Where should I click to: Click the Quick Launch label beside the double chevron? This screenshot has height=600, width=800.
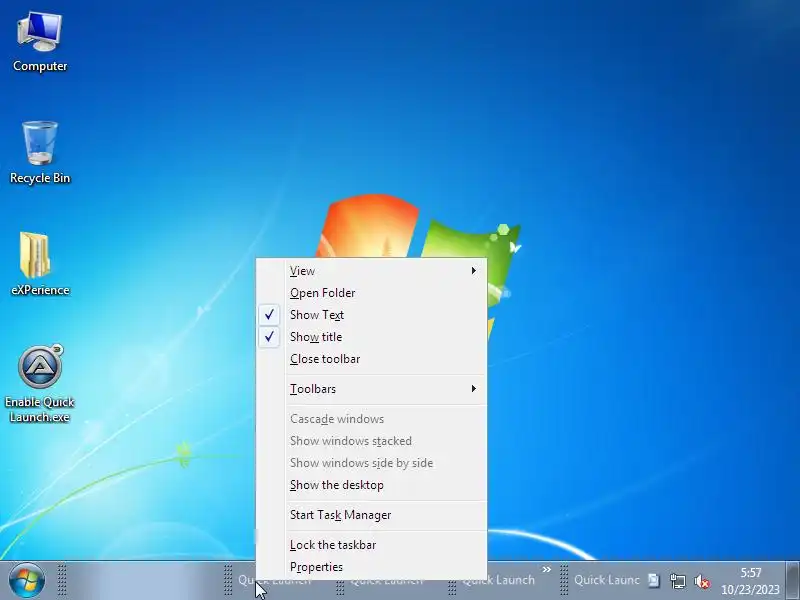click(x=498, y=580)
